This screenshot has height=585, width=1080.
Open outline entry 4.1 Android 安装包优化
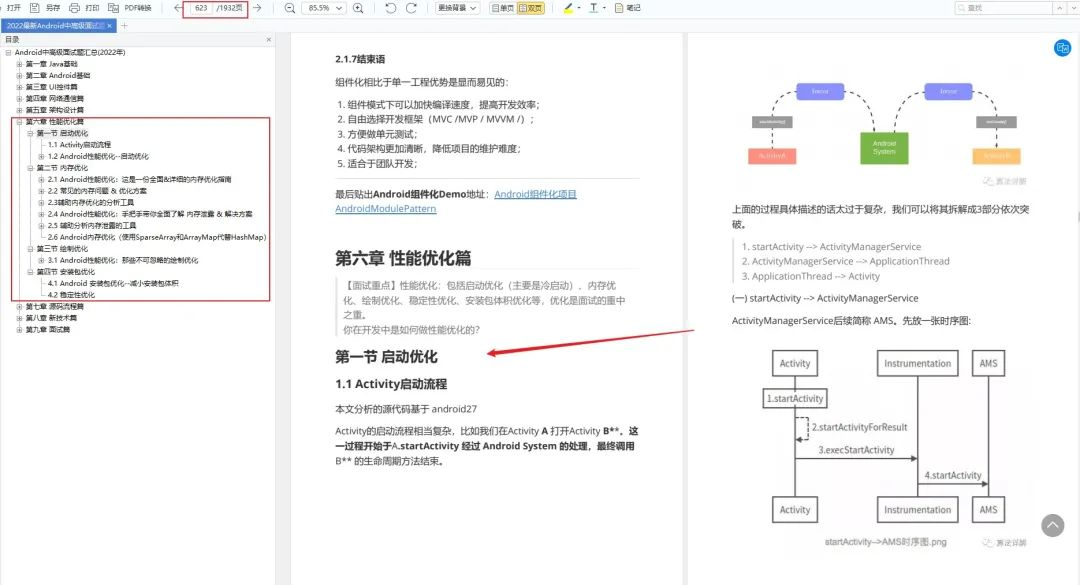(x=113, y=283)
